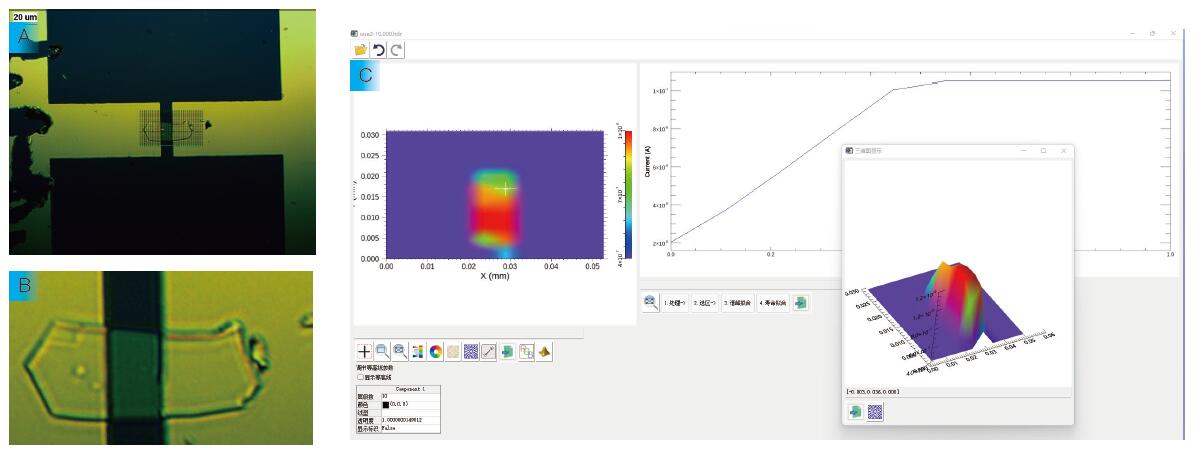Image resolution: width=1195 pixels, height=456 pixels.
Task: Click the first numbered step button
Action: [x=678, y=302]
